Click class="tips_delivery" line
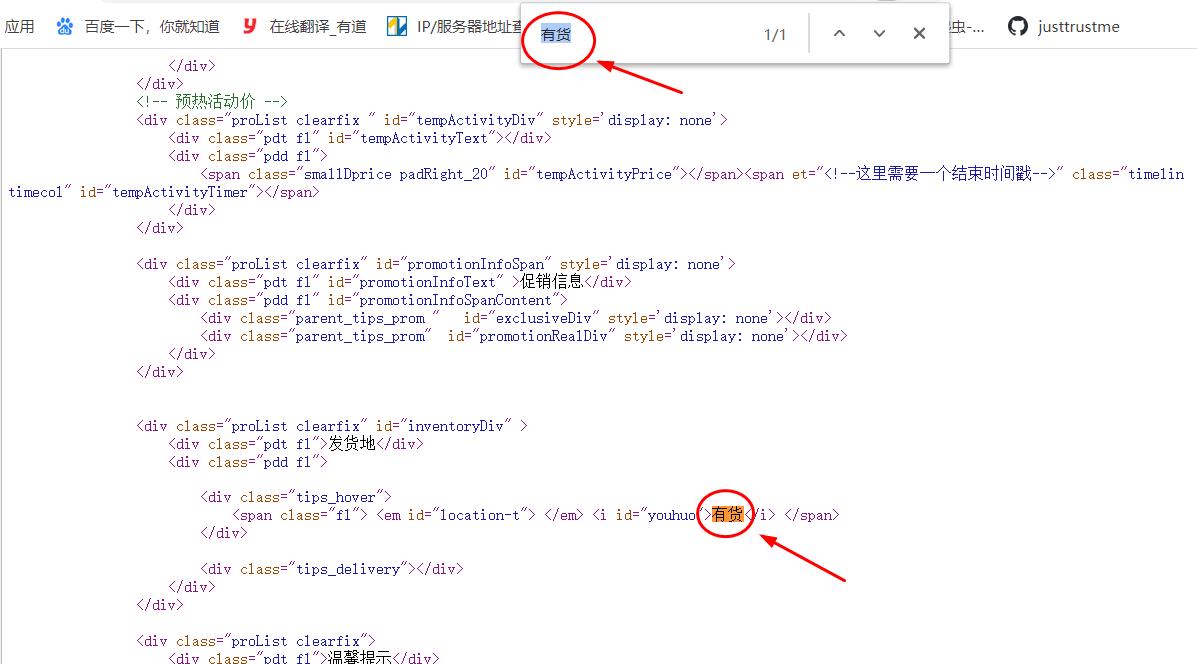The width and height of the screenshot is (1197, 664). coord(332,569)
